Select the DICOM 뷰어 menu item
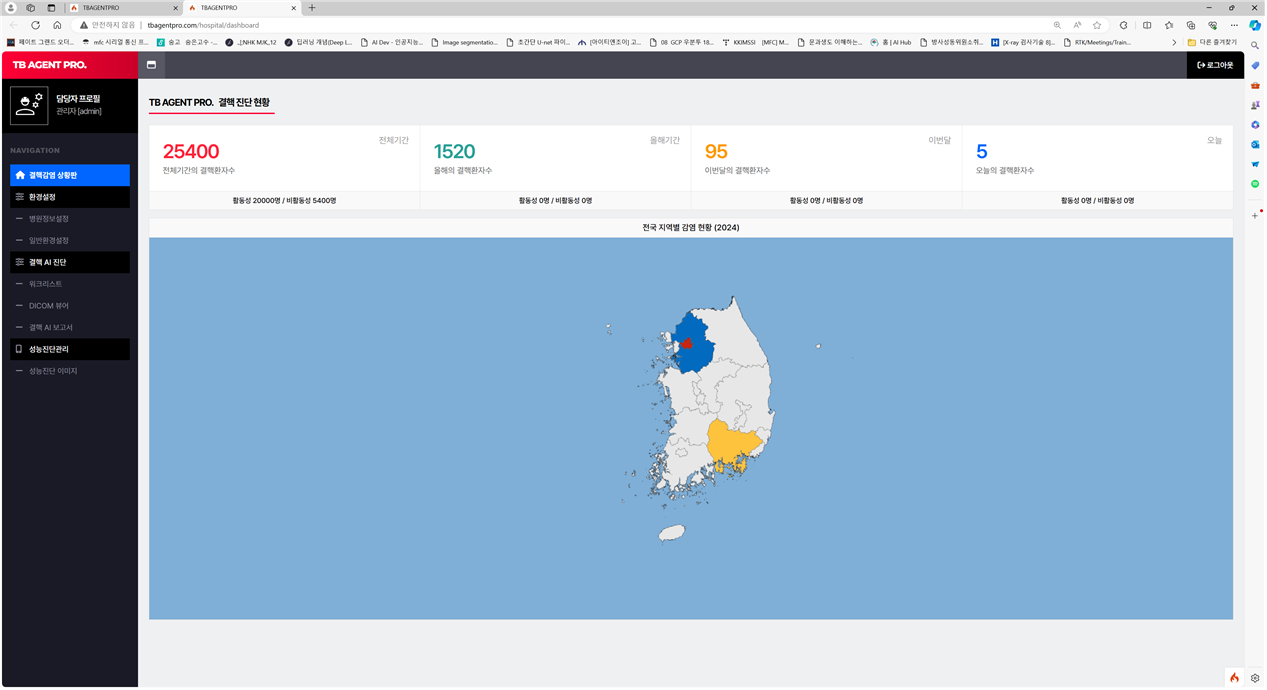Viewport: 1267px width, 690px height. 48,306
